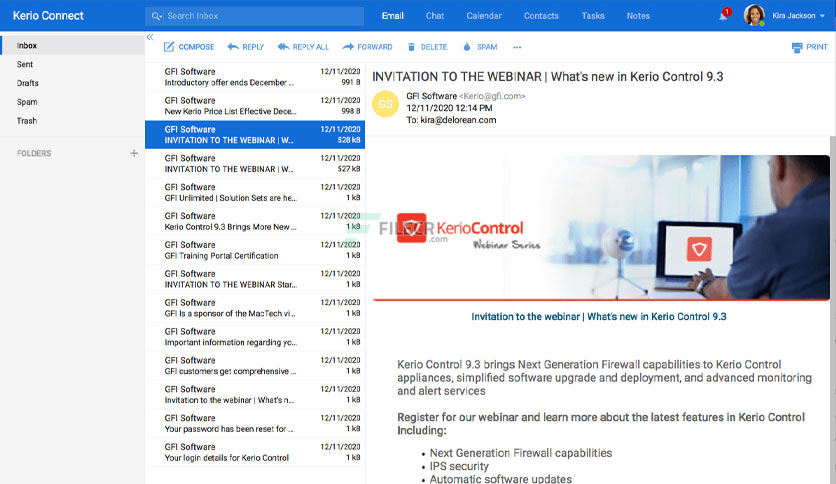Open the Contacts tab
Image resolution: width=836 pixels, height=484 pixels.
point(541,16)
